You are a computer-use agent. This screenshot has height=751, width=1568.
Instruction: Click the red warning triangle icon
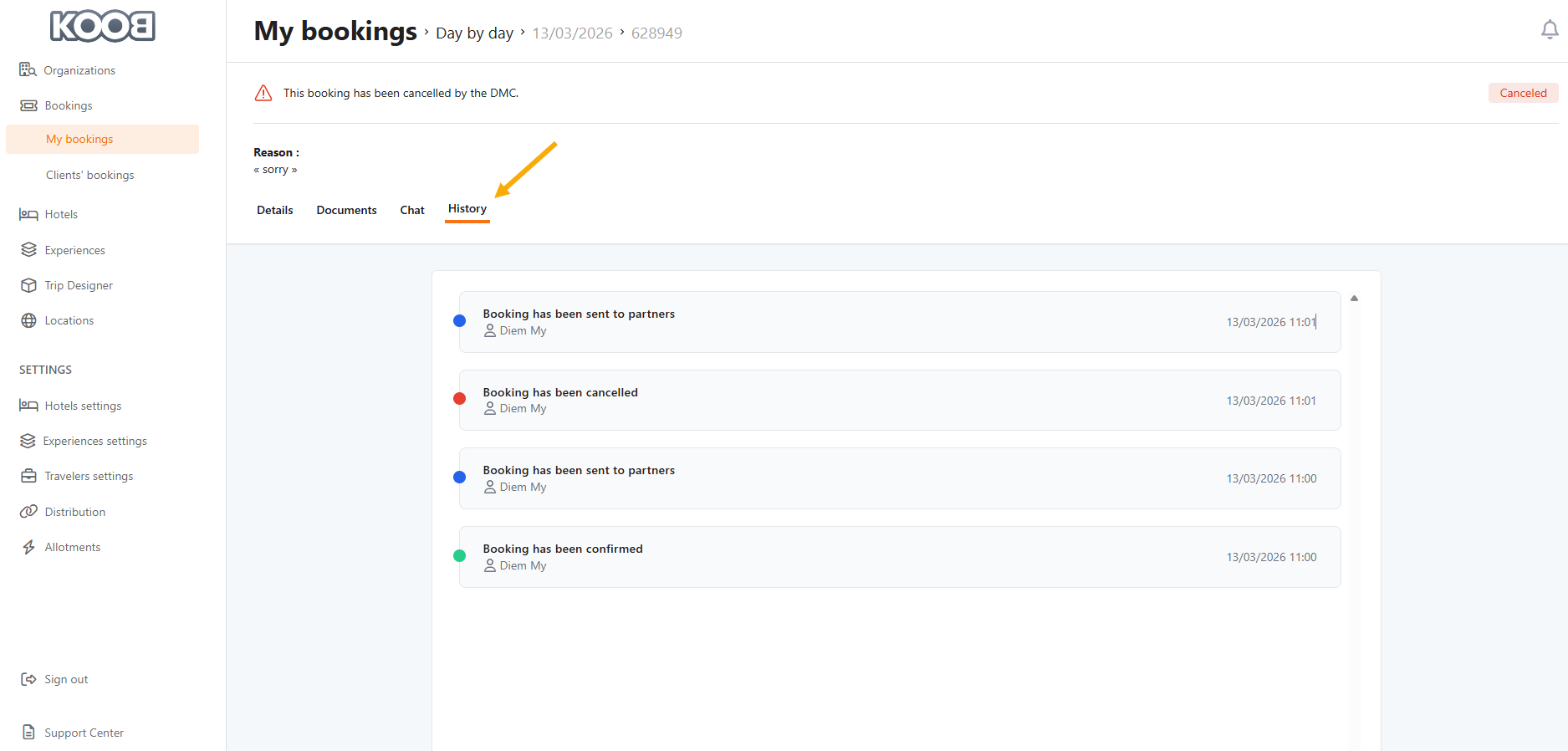(x=263, y=93)
